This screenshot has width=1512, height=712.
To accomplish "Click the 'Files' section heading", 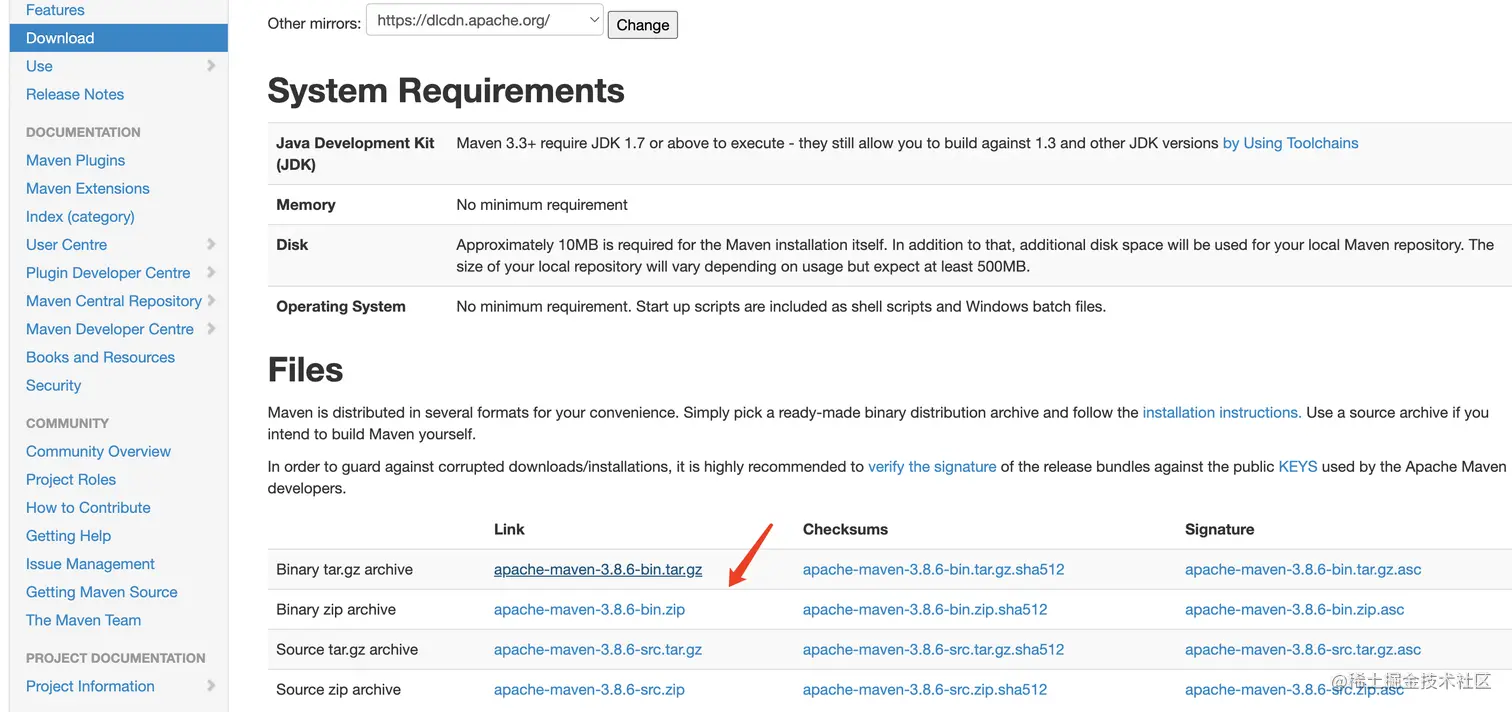I will [x=306, y=370].
